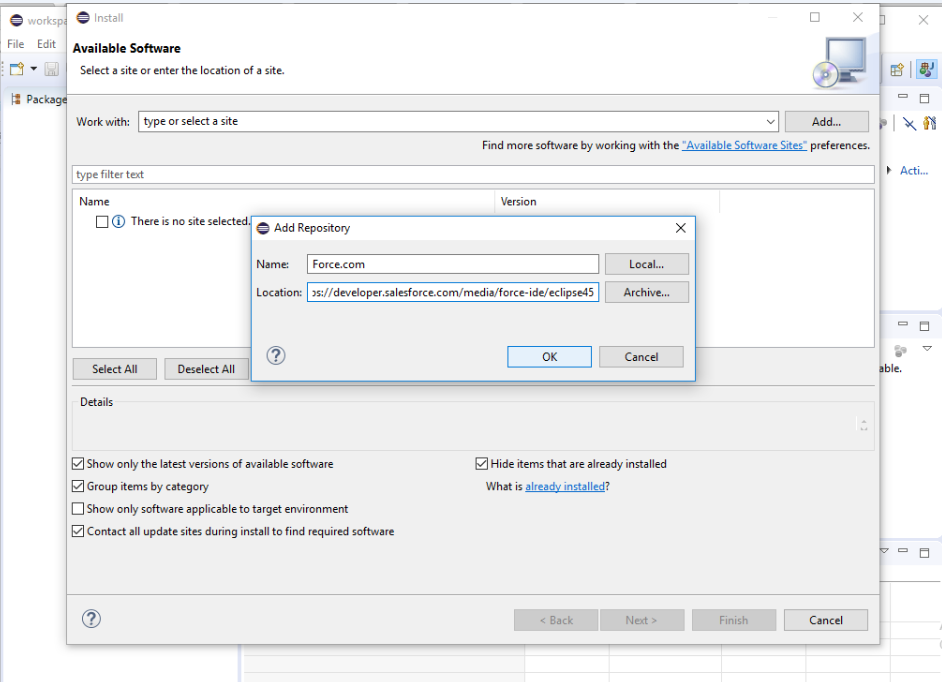Open the 'already installed' link
The image size is (942, 682).
click(565, 487)
